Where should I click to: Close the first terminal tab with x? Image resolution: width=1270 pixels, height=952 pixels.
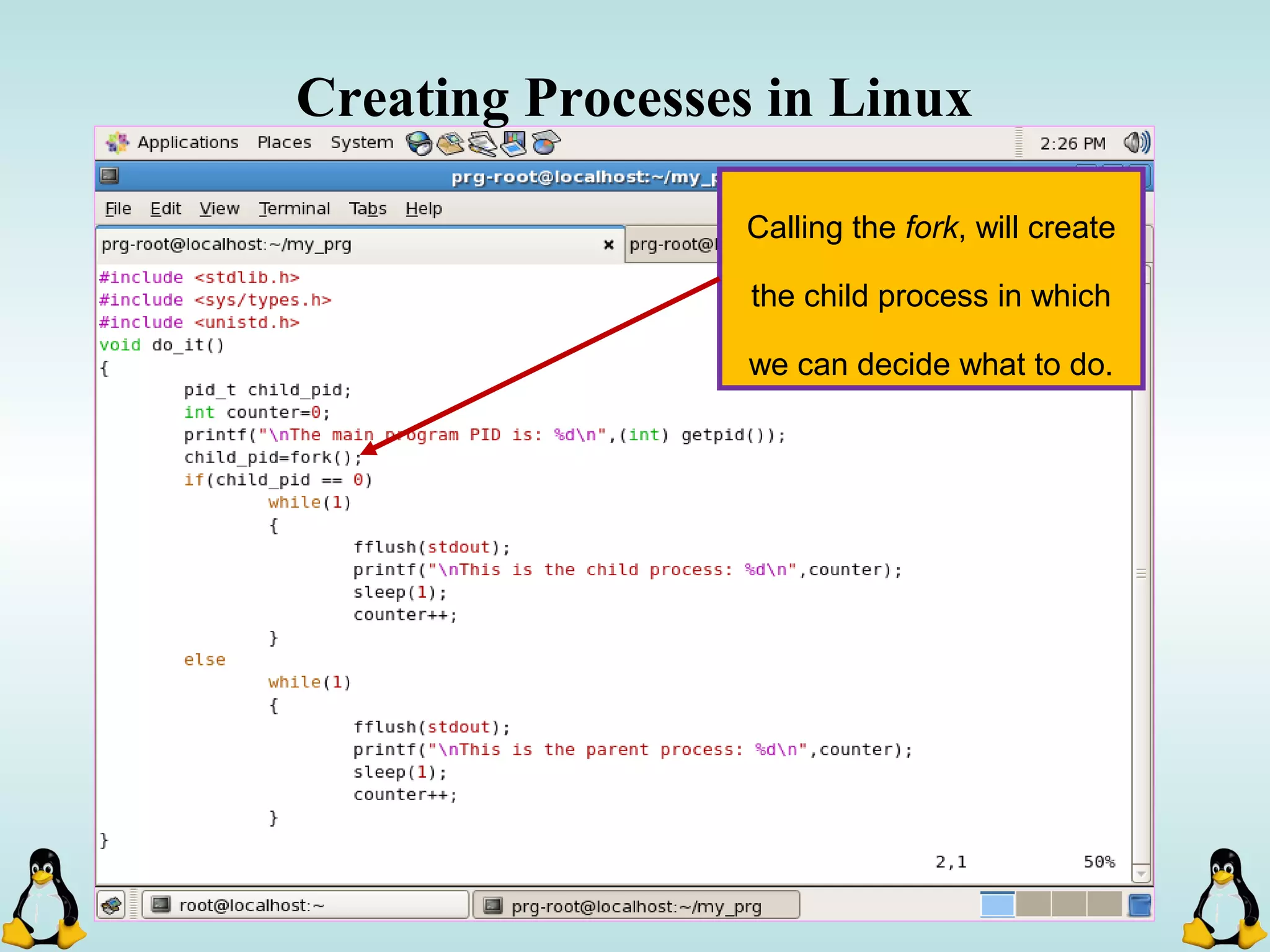coord(609,245)
